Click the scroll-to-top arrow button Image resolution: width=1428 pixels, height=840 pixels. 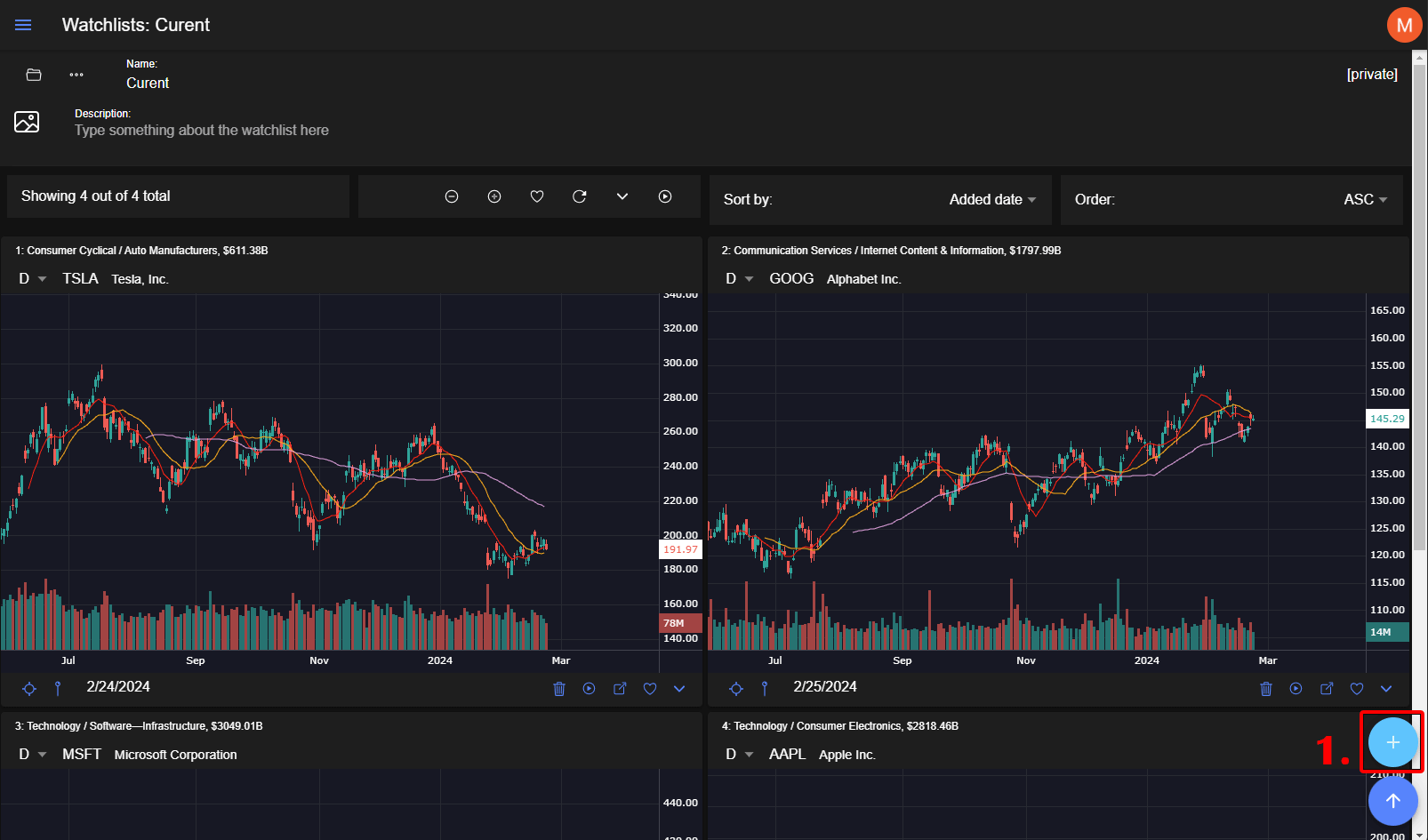click(x=1392, y=801)
